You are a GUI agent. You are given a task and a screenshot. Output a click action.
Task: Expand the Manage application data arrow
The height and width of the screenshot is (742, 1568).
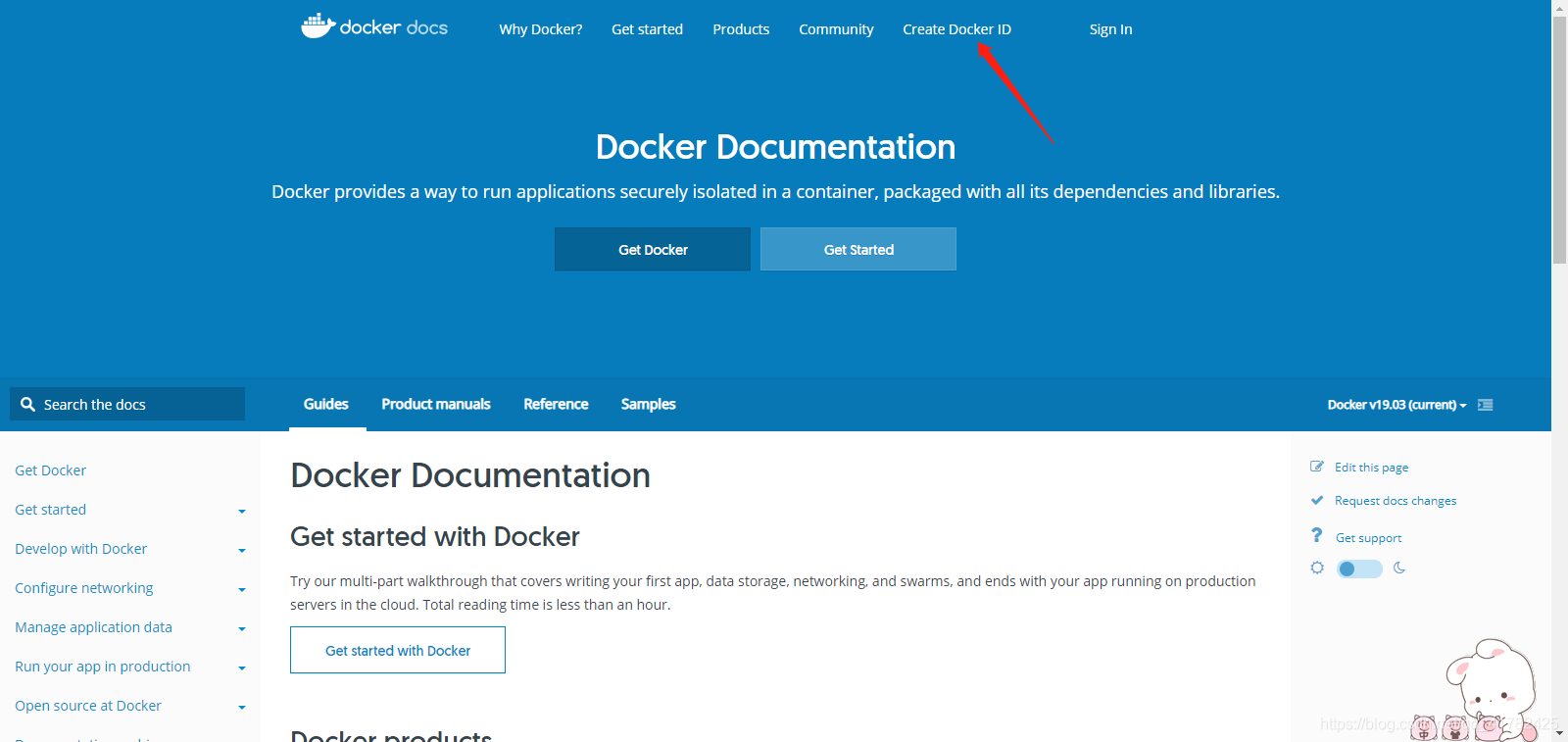point(242,629)
